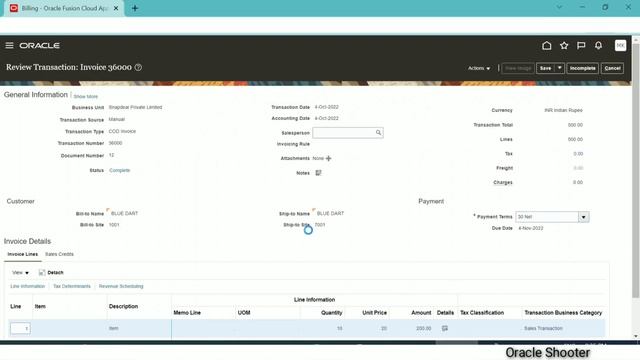The image size is (640, 360).
Task: Open the favorites star icon
Action: tap(564, 45)
